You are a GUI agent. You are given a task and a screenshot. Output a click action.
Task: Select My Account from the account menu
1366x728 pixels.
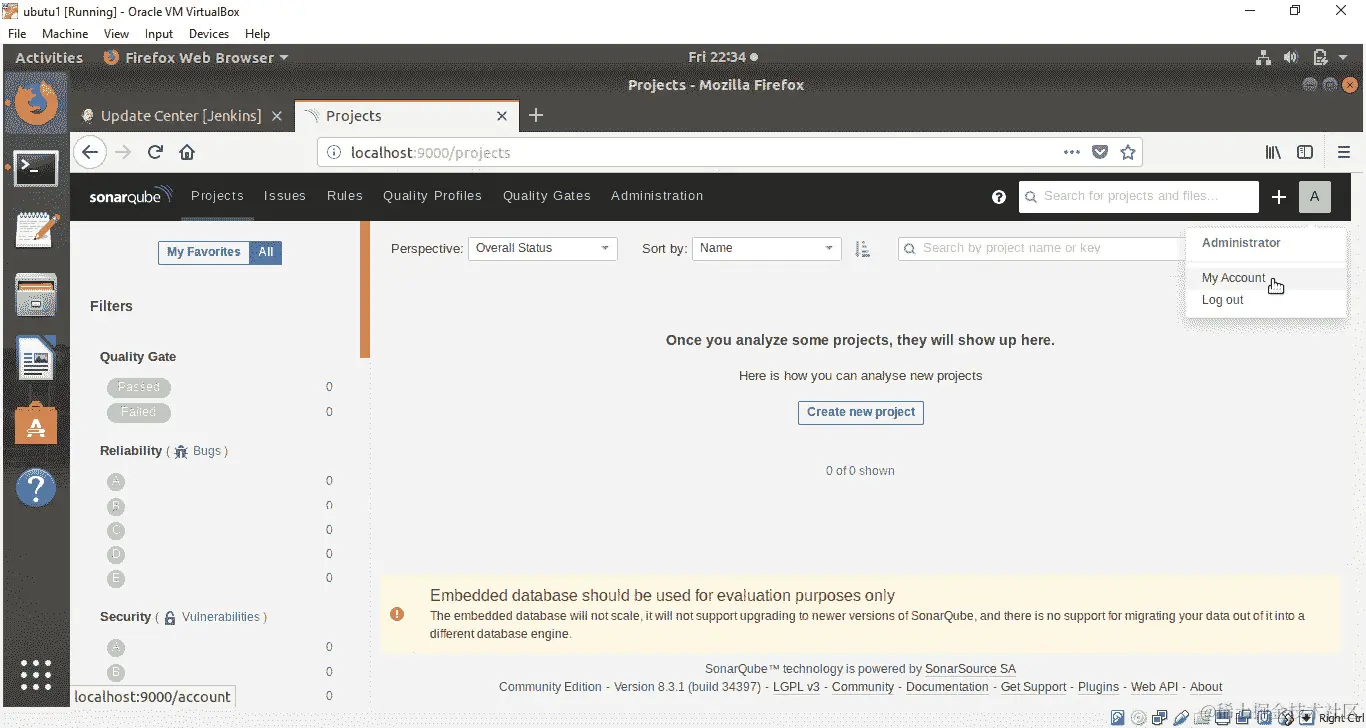tap(1233, 278)
